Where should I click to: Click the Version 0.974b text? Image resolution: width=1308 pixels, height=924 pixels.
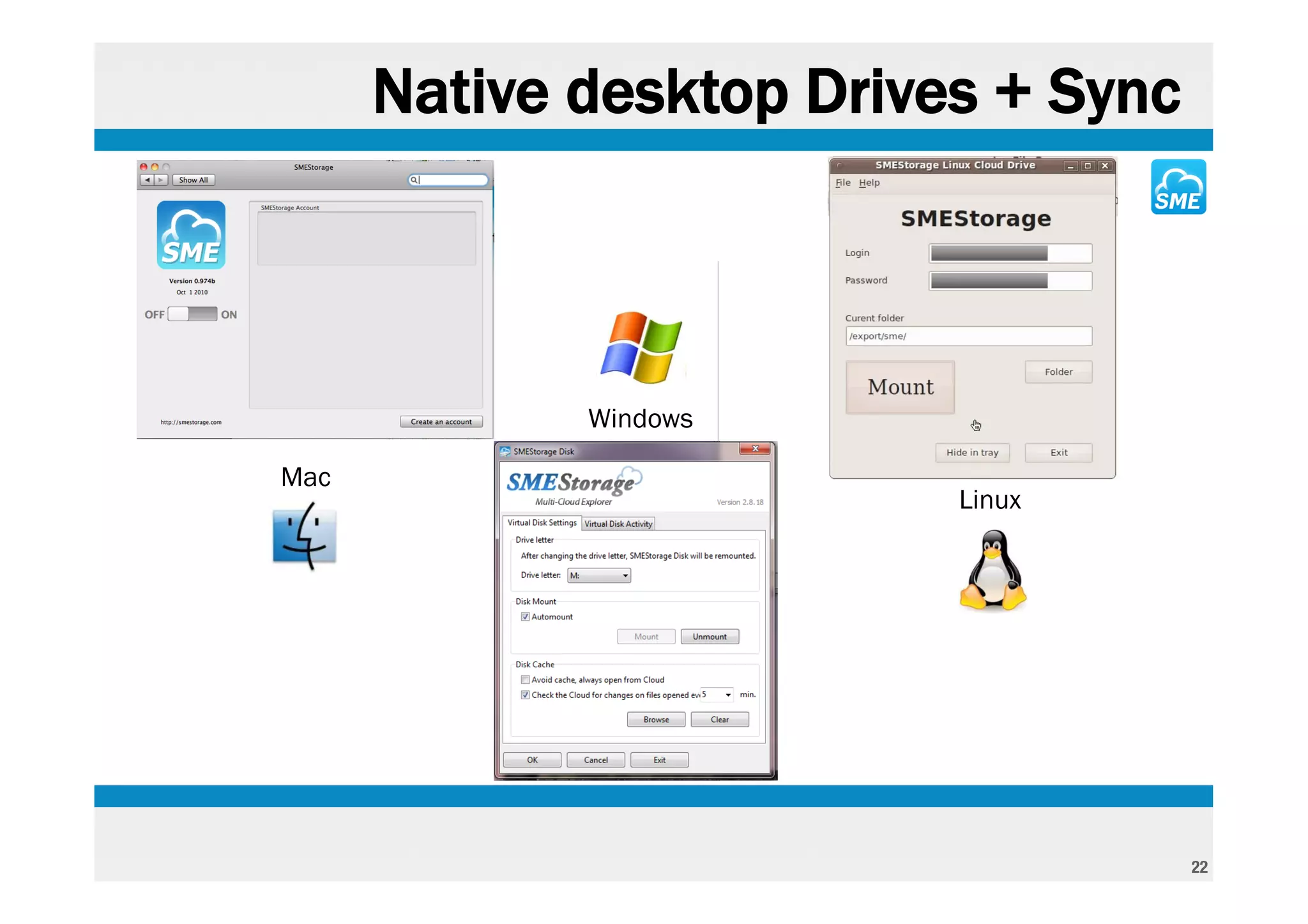[192, 281]
